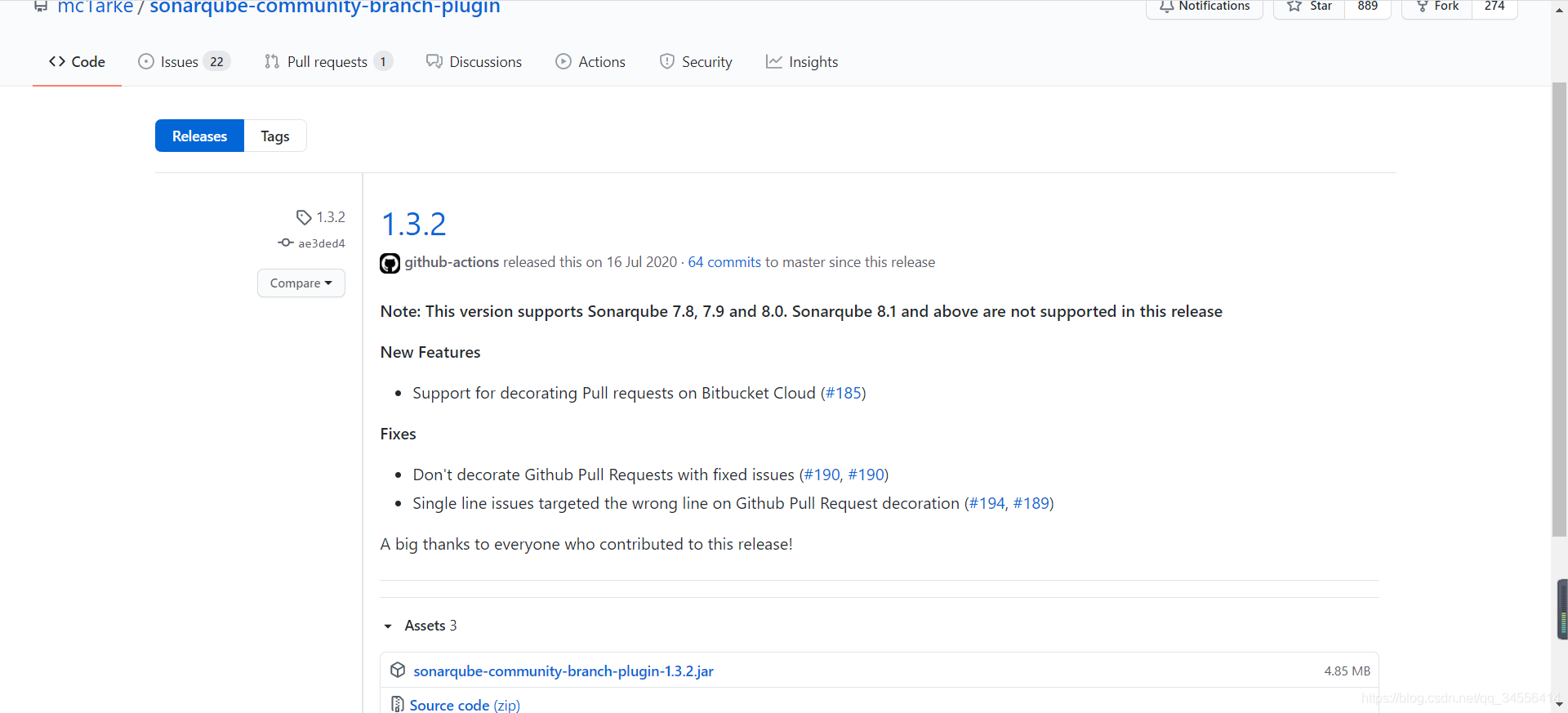
Task: Star the repository
Action: 1309,7
